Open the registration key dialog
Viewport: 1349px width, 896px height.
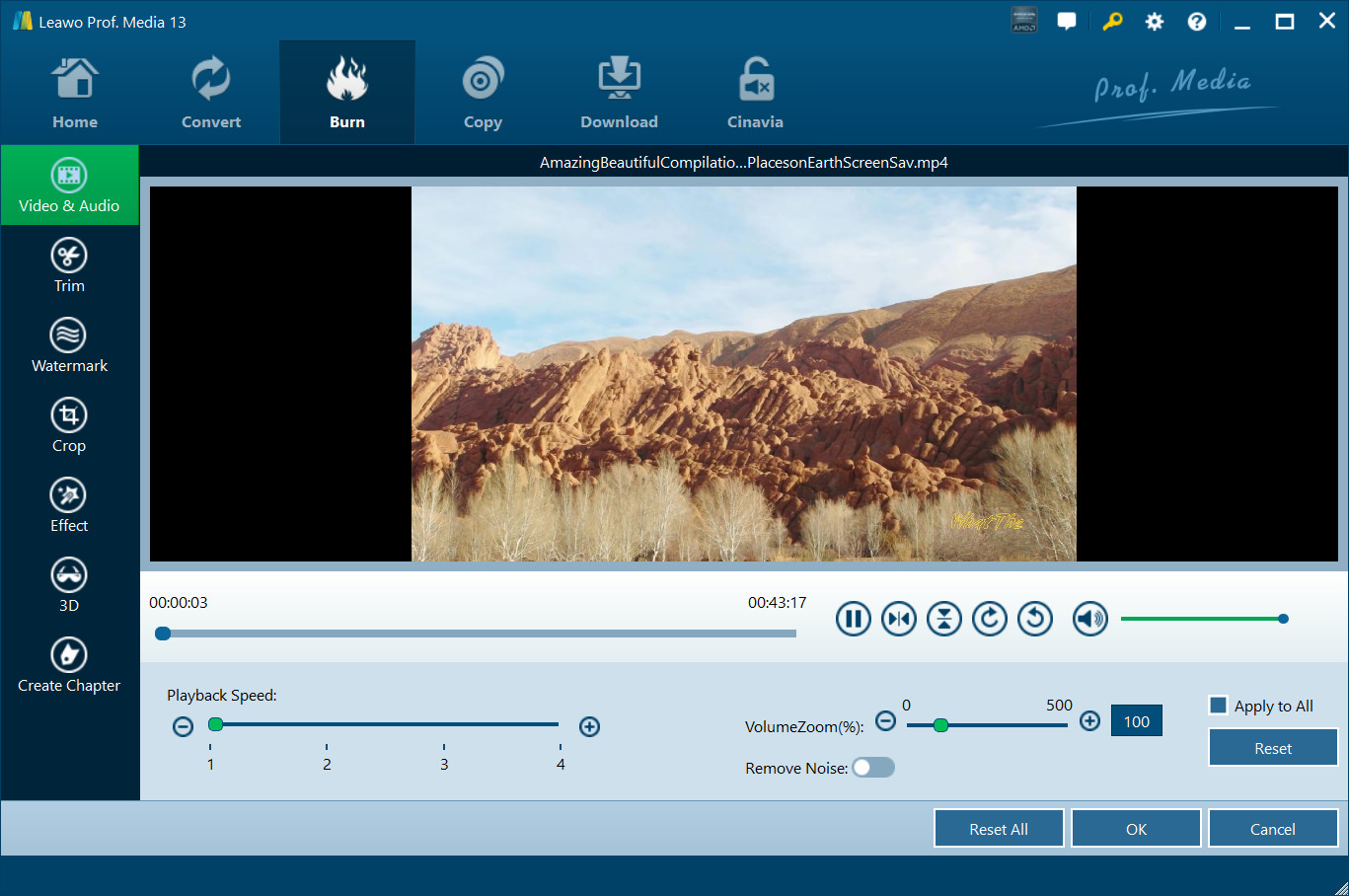click(1112, 20)
